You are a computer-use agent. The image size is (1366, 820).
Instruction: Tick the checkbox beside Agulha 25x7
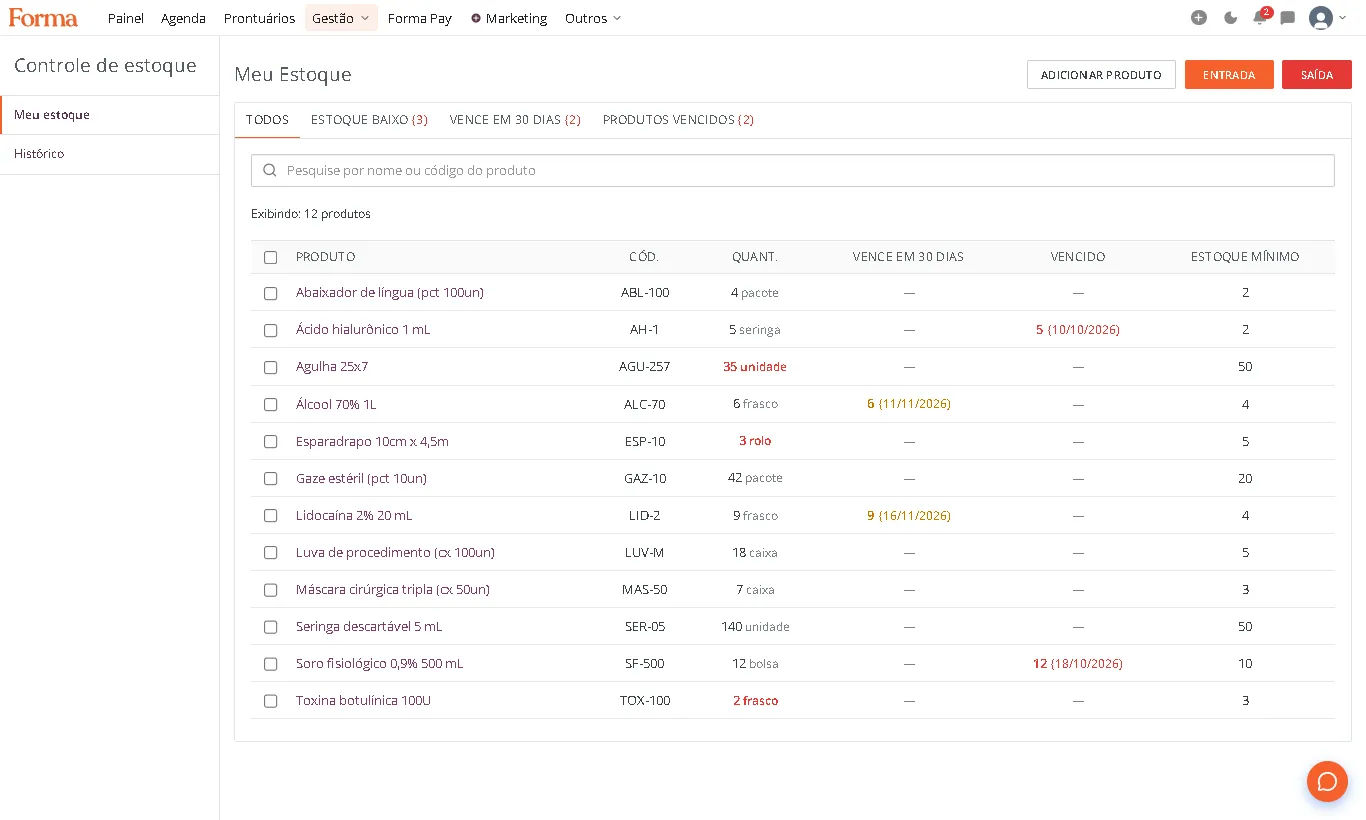270,367
